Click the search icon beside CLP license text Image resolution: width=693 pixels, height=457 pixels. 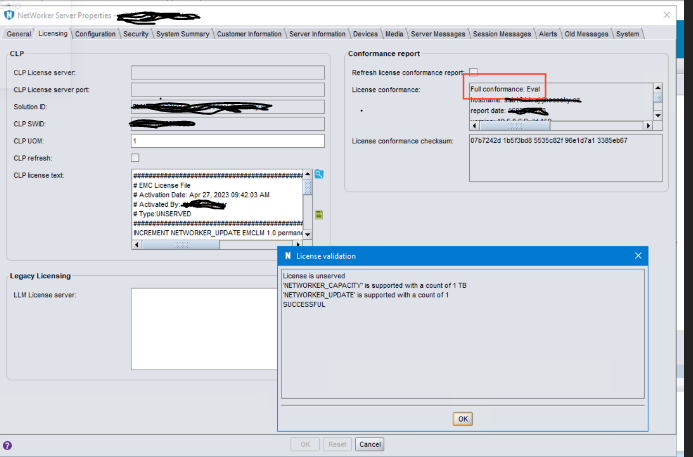[319, 174]
